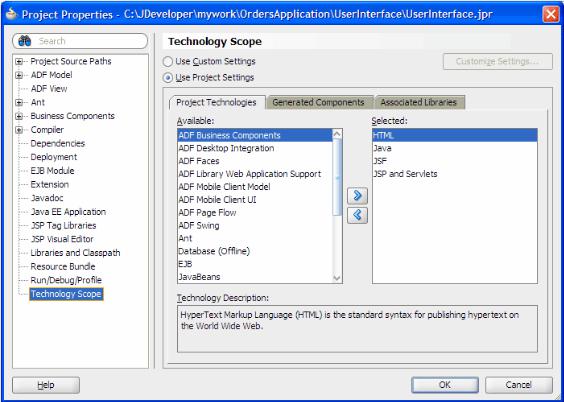Viewport: 564px width, 402px height.
Task: Select Deployment in the tree
Action: (54, 157)
